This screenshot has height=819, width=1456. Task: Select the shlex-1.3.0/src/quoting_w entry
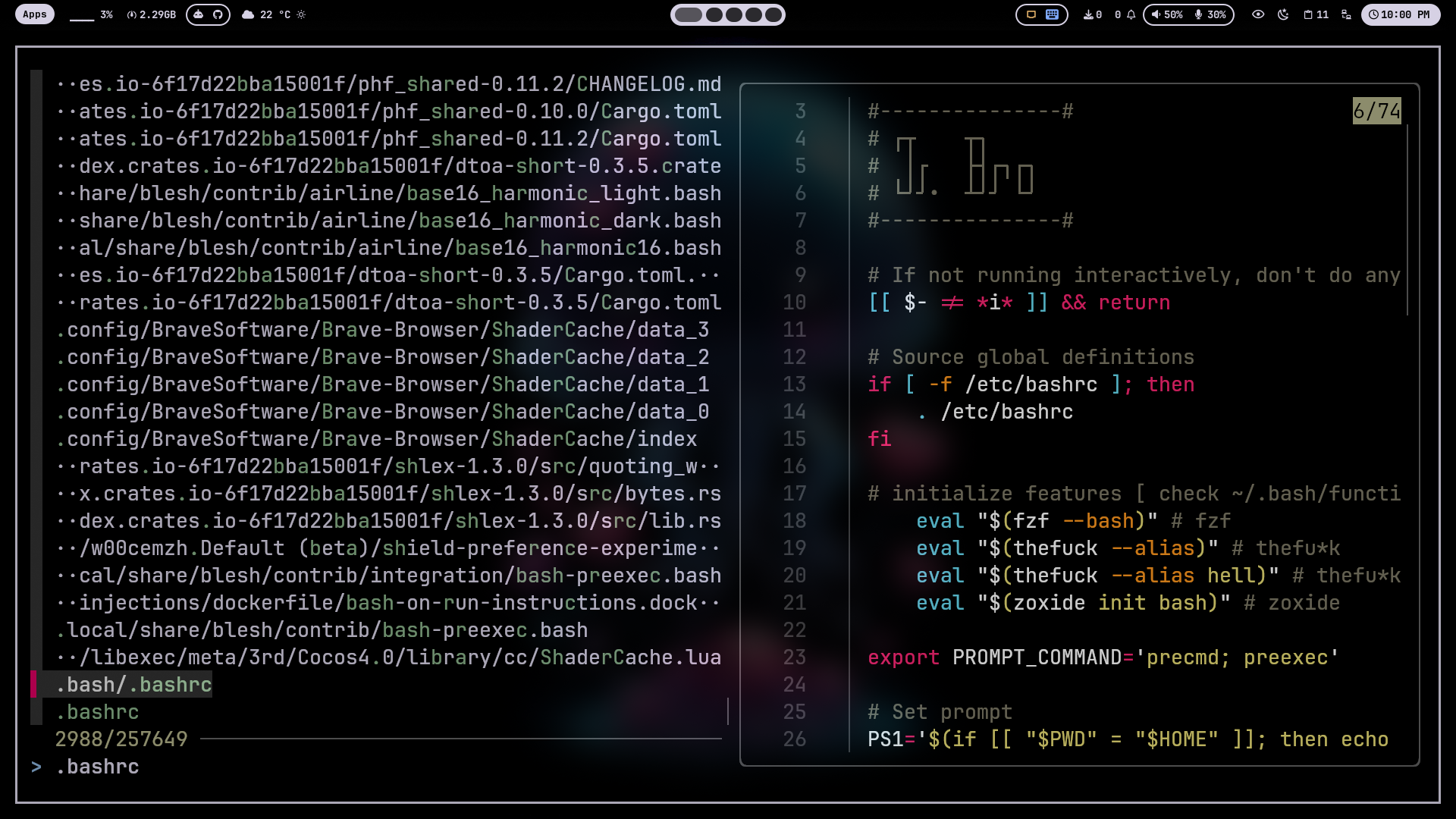(x=388, y=466)
